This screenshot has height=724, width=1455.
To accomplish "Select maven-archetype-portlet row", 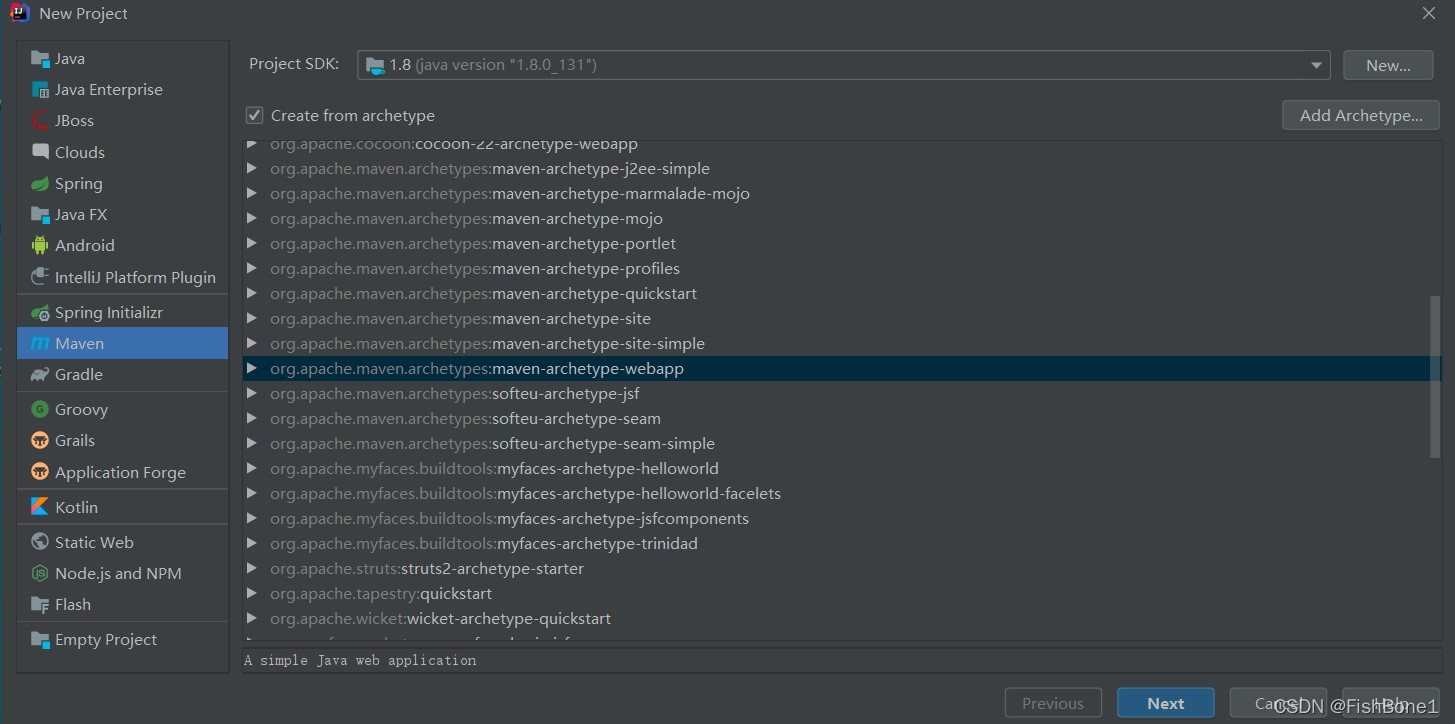I will pyautogui.click(x=842, y=244).
